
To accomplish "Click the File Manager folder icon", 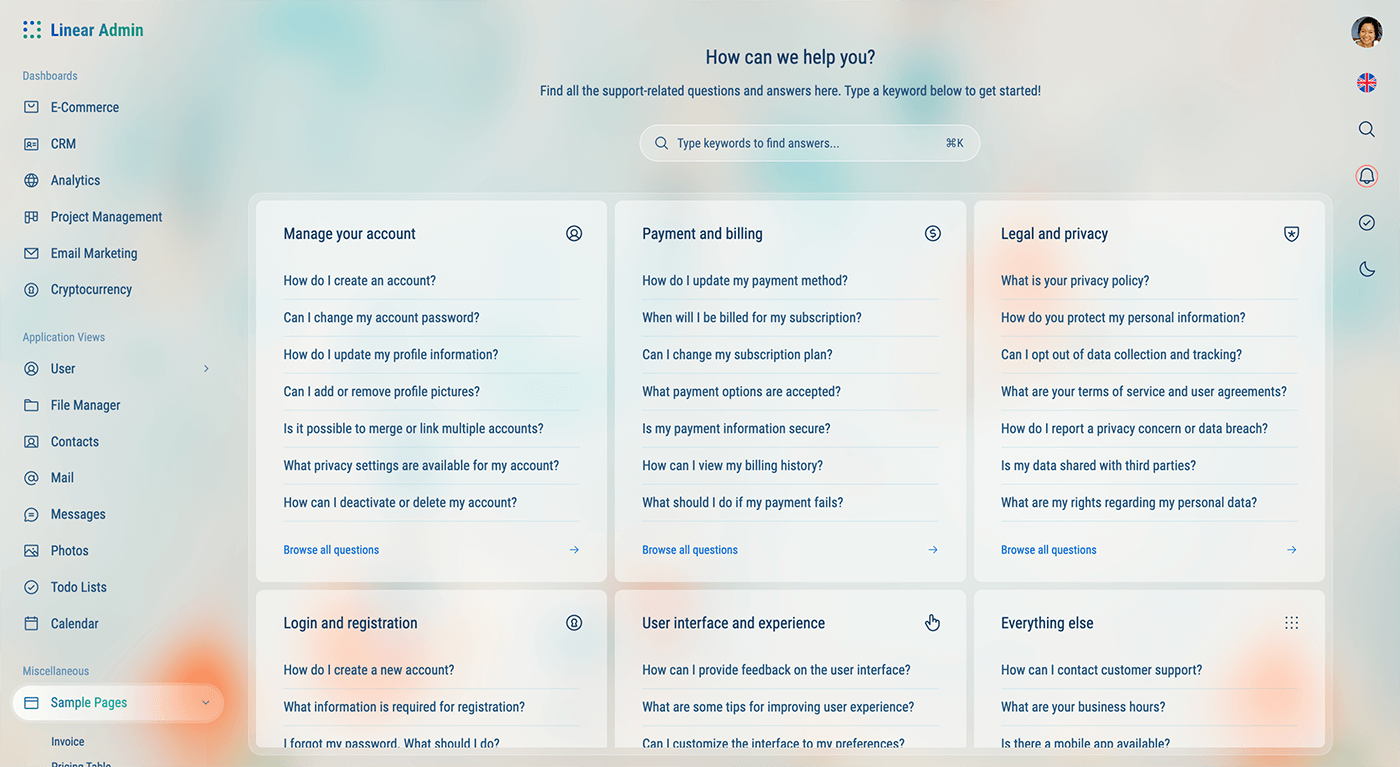I will 32,405.
